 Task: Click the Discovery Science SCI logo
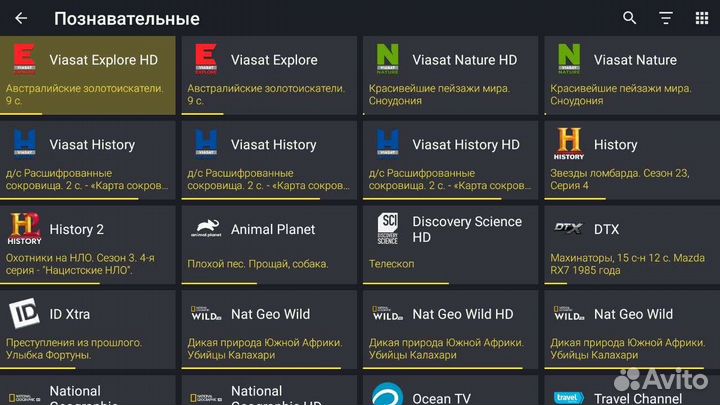(x=388, y=228)
